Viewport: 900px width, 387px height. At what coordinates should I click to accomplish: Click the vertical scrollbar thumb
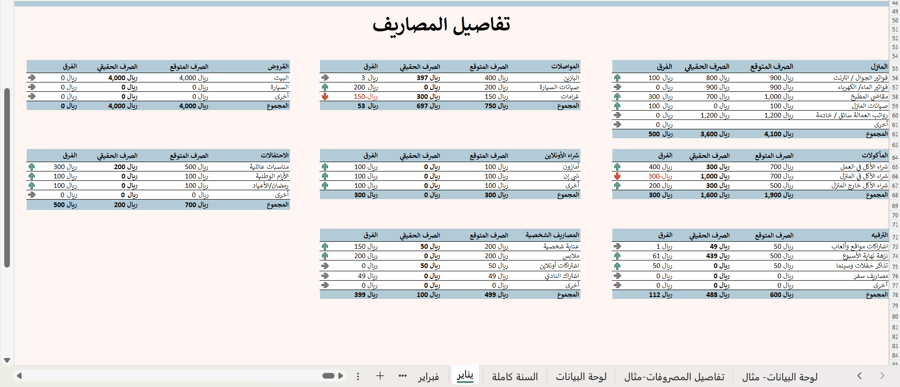(6, 177)
